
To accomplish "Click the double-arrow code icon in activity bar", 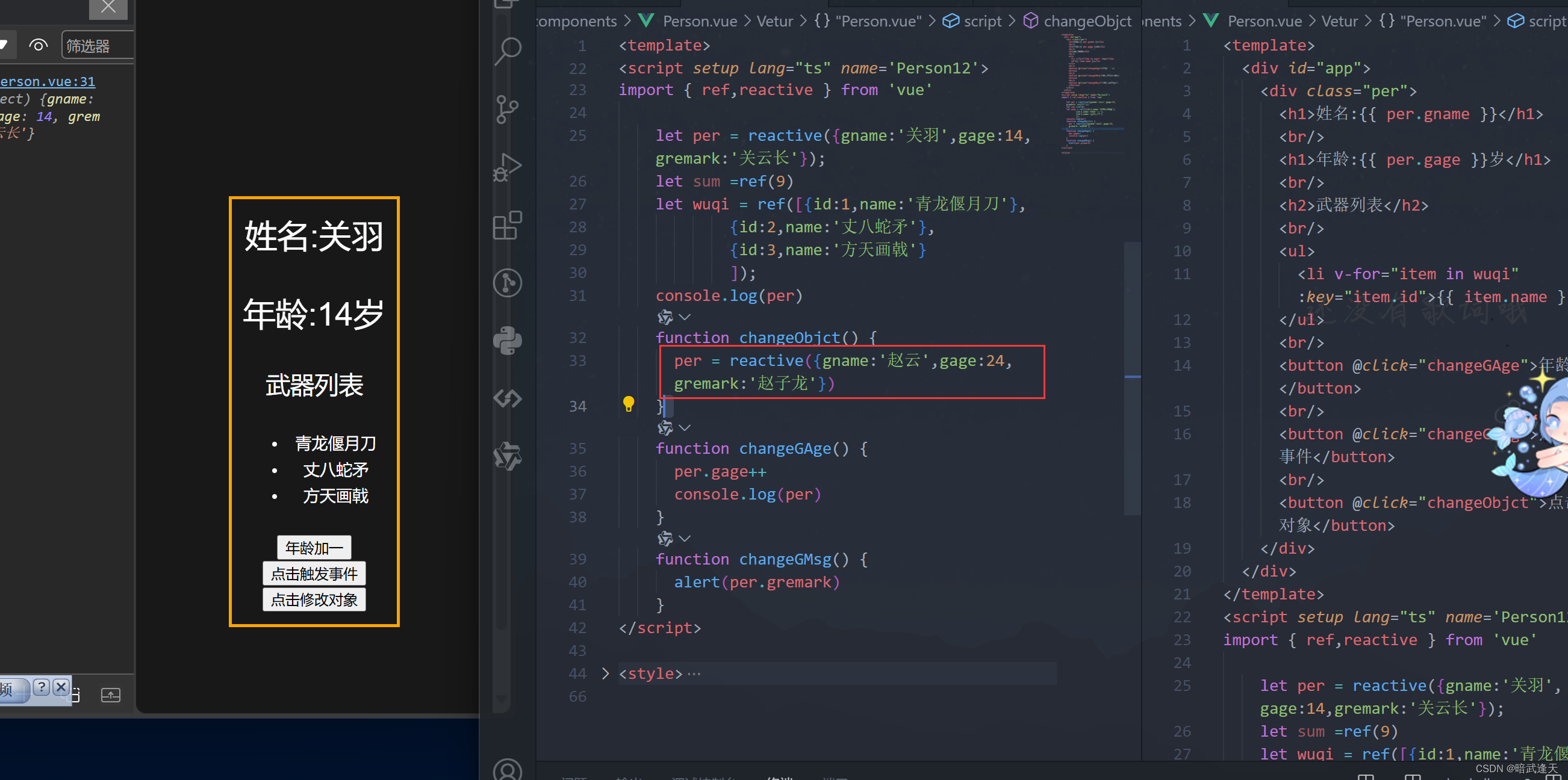I will [508, 398].
